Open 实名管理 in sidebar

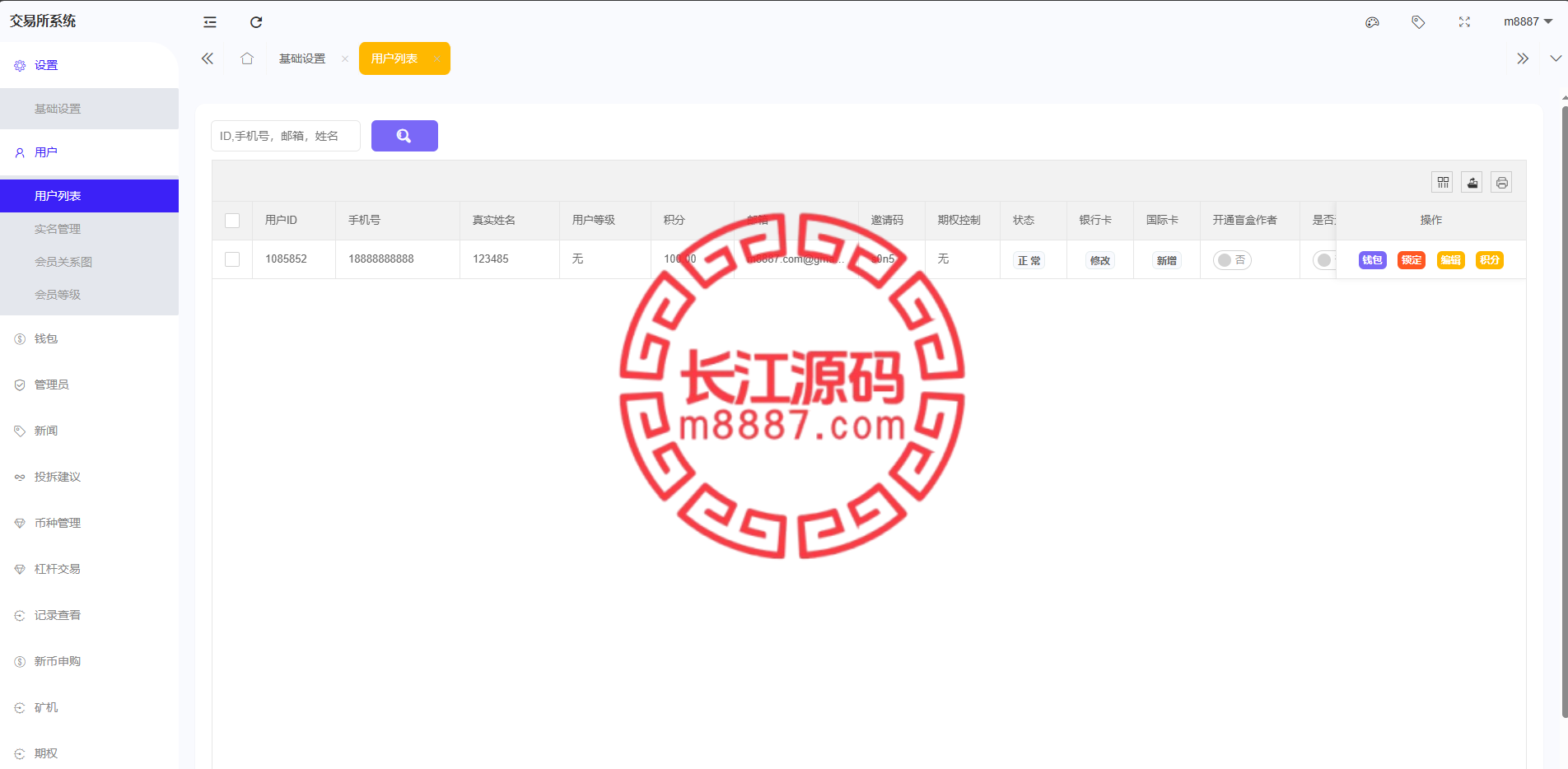89,229
